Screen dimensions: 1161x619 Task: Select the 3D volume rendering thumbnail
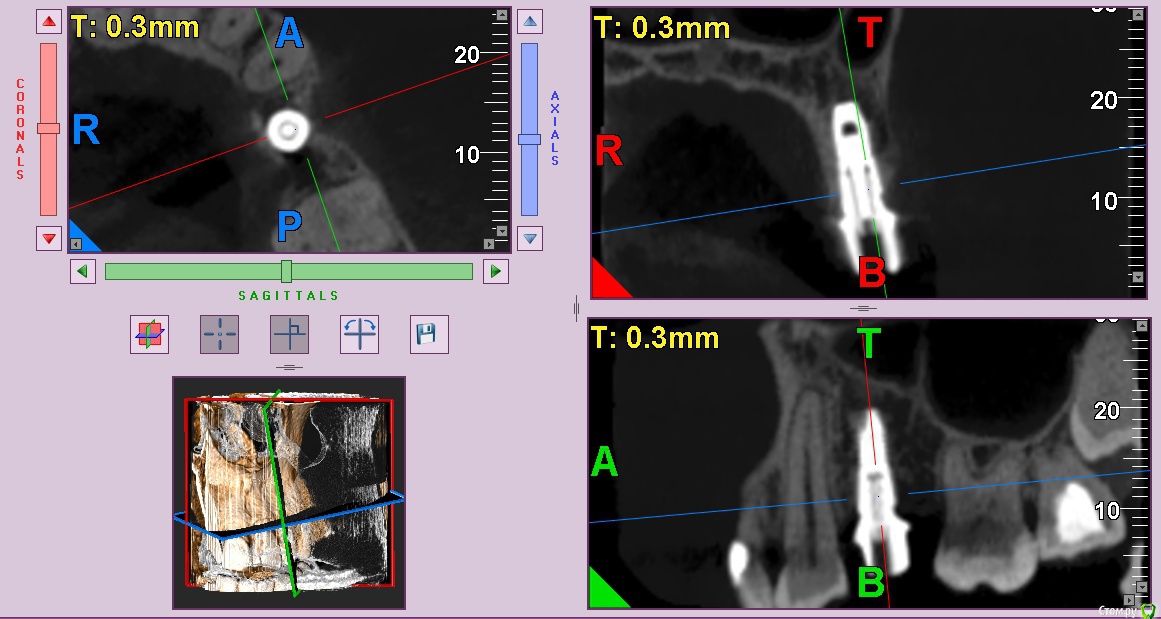click(x=289, y=493)
